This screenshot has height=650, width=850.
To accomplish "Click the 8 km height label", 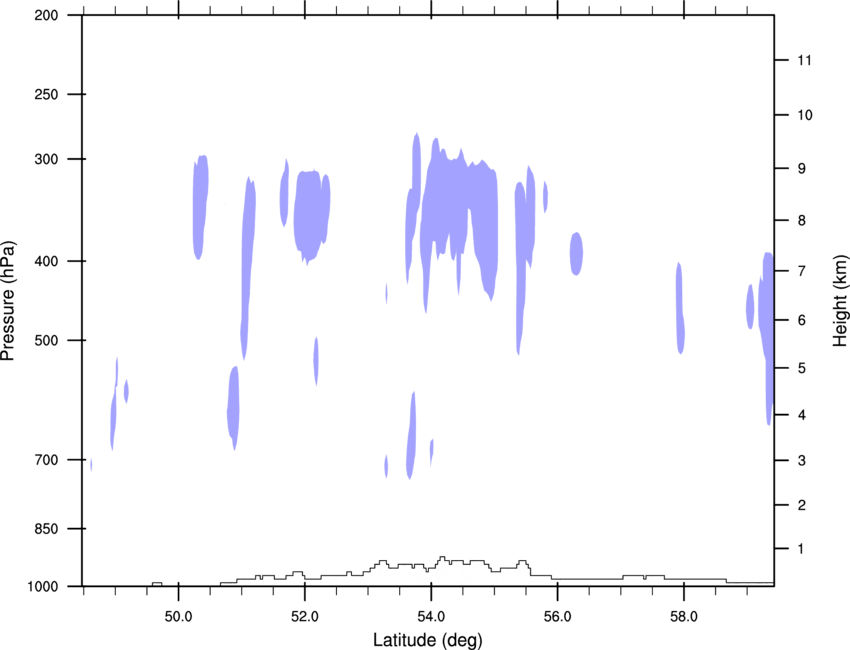I will tap(802, 221).
